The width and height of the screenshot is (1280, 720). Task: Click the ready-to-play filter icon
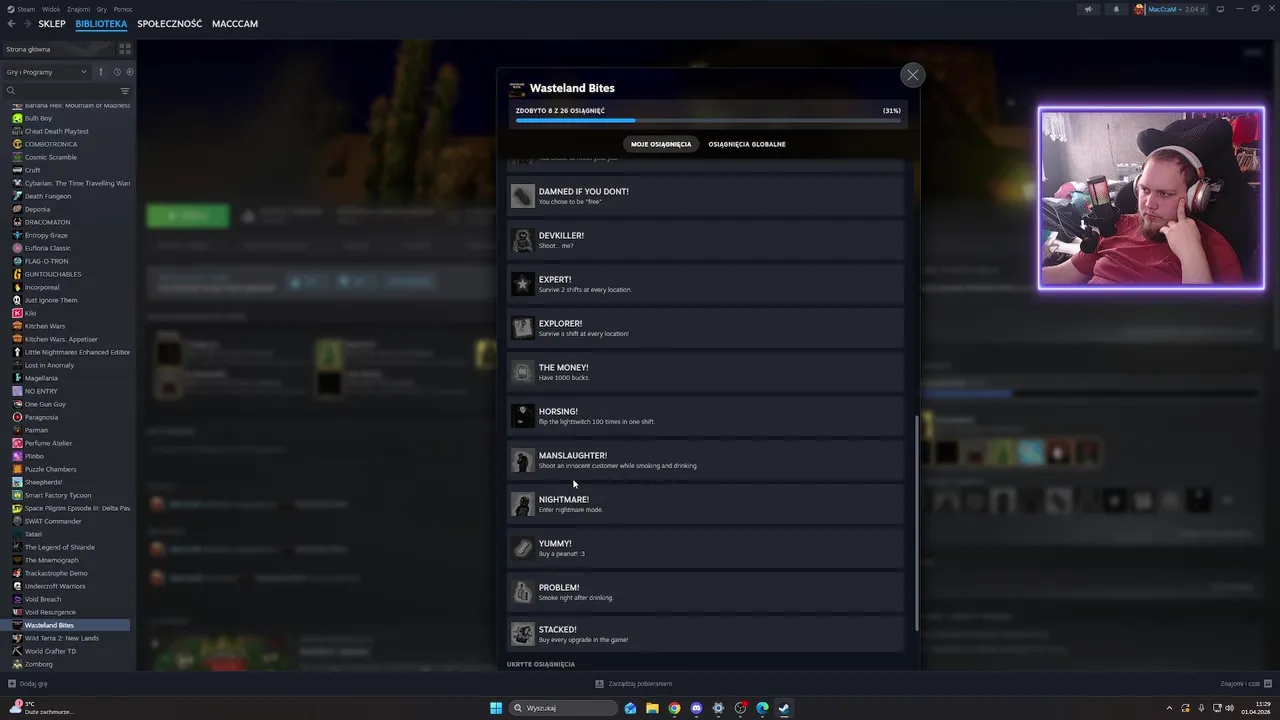pyautogui.click(x=130, y=72)
